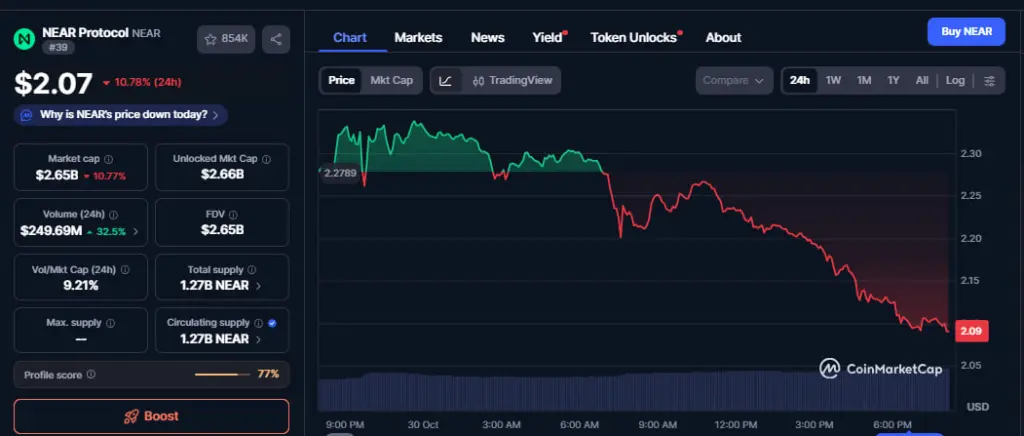Screen dimensions: 1024x436
Task: Add NEAR to watchlist via star
Action: click(x=210, y=39)
